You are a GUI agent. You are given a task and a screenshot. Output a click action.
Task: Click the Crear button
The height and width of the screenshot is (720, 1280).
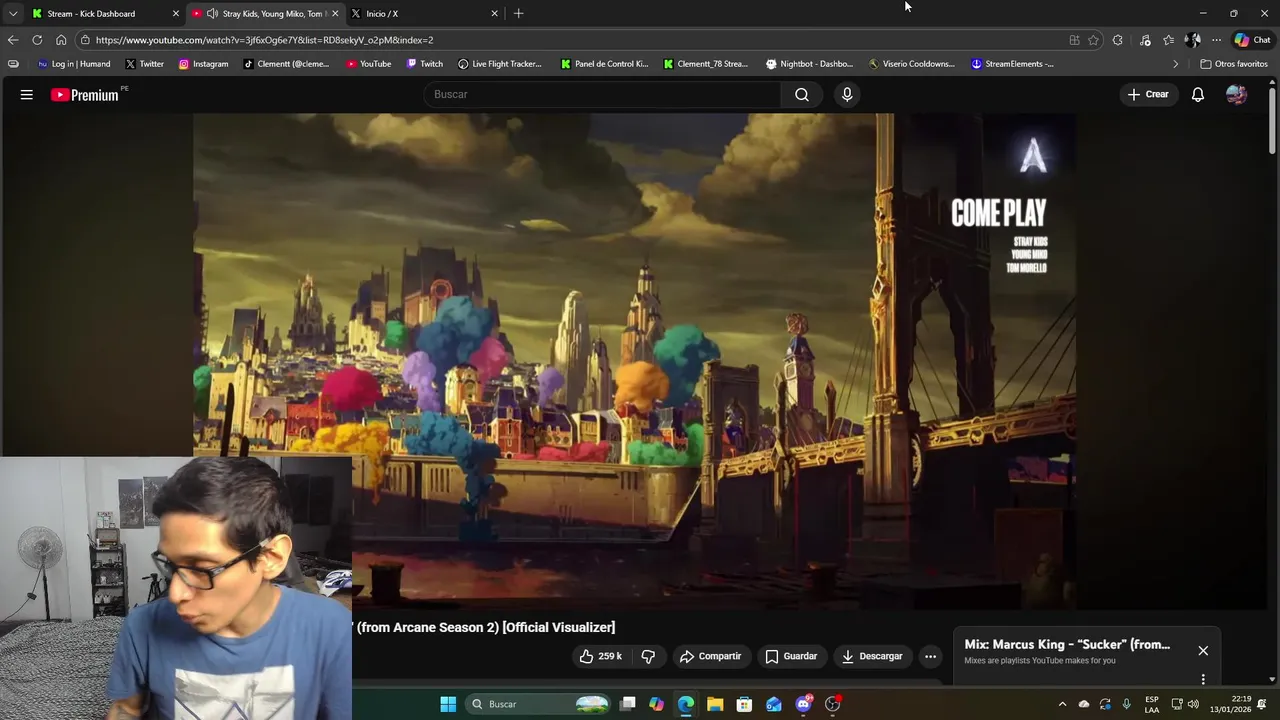click(1148, 94)
